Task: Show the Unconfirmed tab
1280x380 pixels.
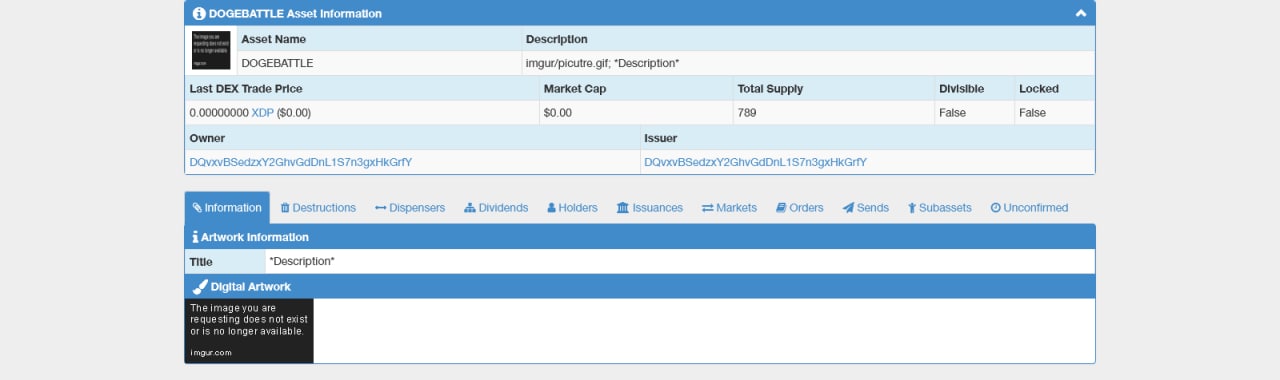Action: pyautogui.click(x=1029, y=208)
